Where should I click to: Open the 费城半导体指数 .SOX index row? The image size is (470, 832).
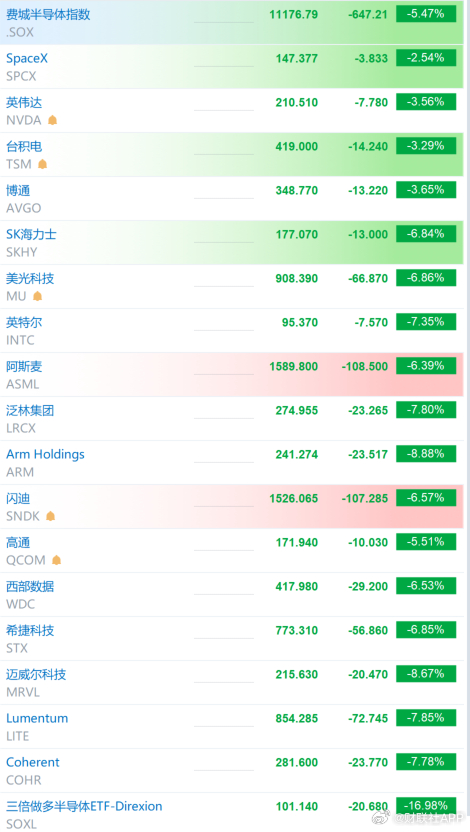pos(232,22)
